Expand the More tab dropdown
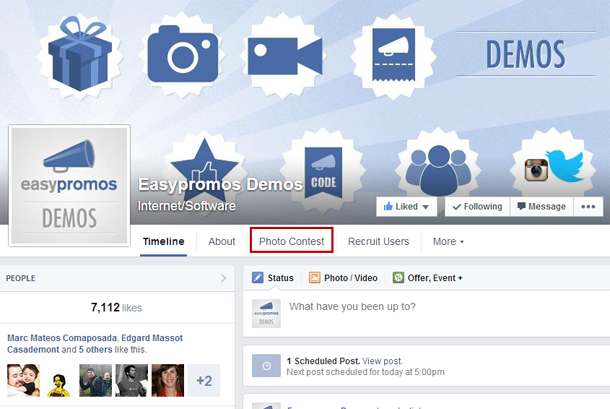The height and width of the screenshot is (409, 610). tap(448, 242)
